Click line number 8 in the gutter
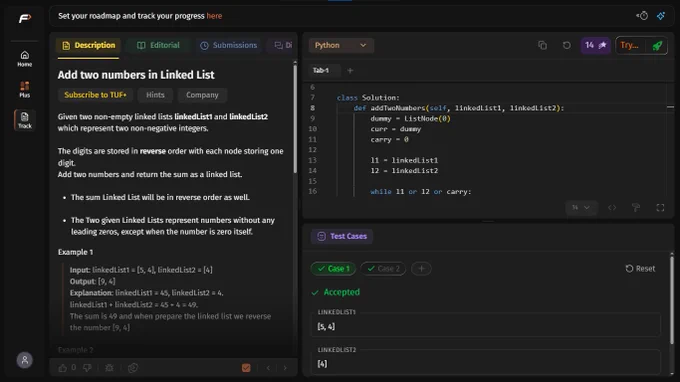This screenshot has width=680, height=382. pos(312,108)
